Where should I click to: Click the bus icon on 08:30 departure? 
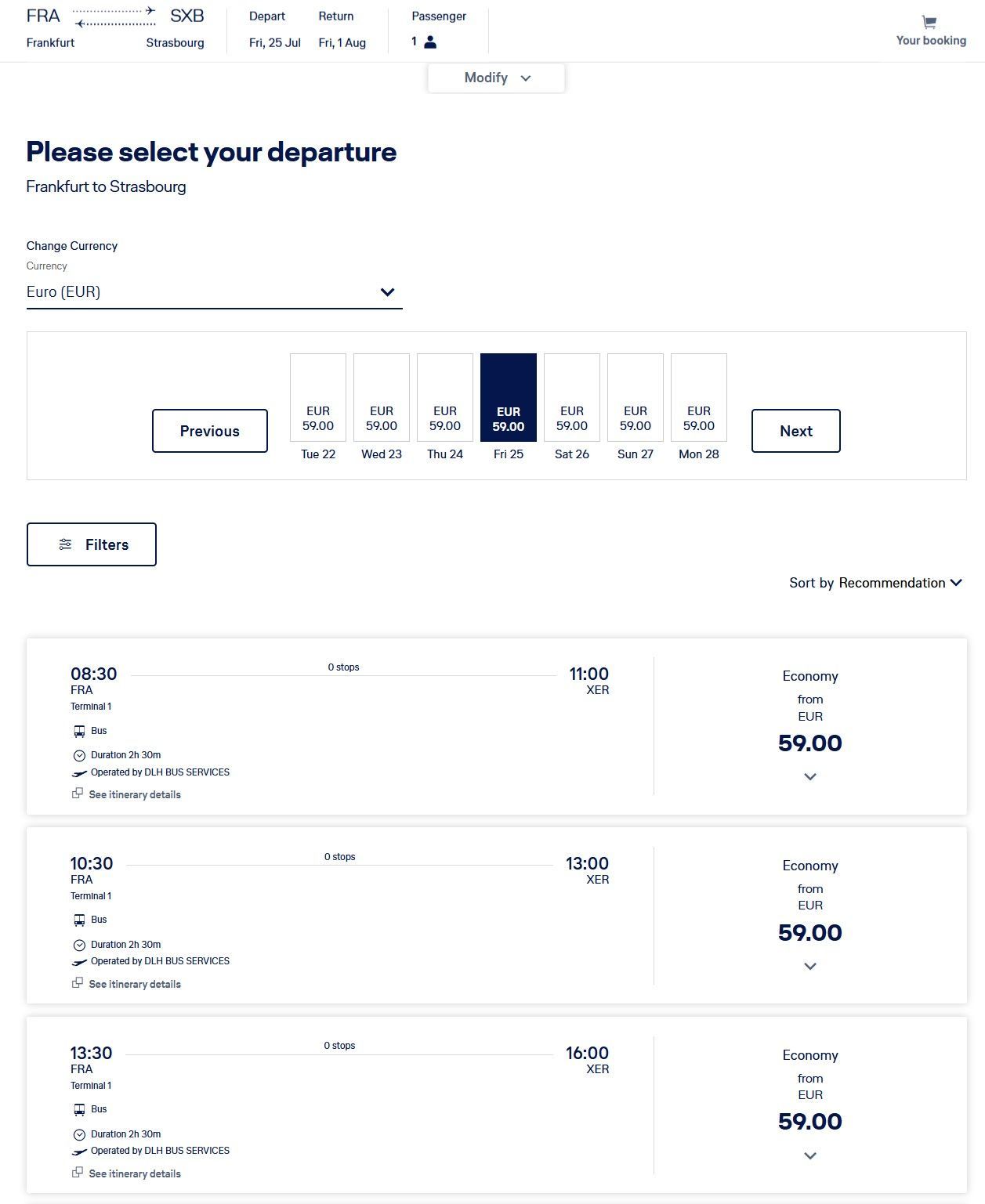click(x=79, y=731)
